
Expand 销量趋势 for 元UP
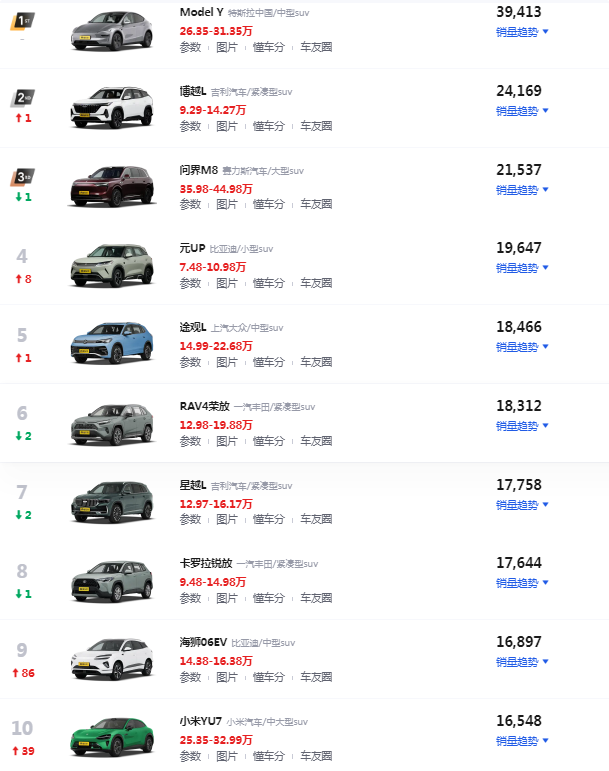click(x=522, y=268)
